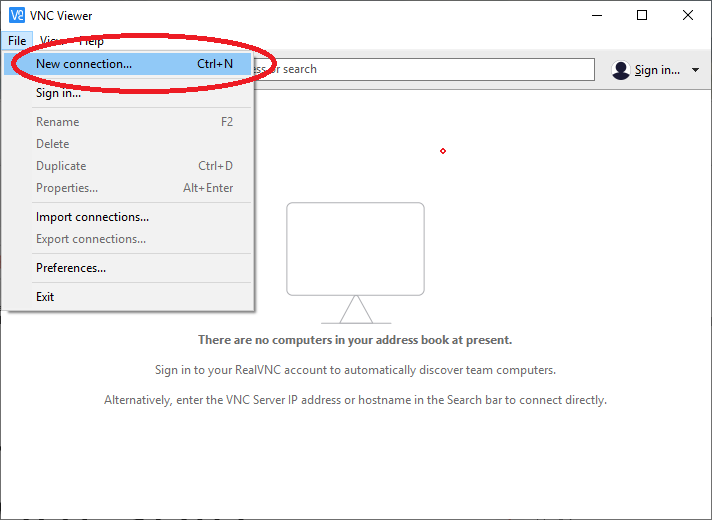The width and height of the screenshot is (712, 520).
Task: Select the Rename menu entry
Action: [128, 122]
